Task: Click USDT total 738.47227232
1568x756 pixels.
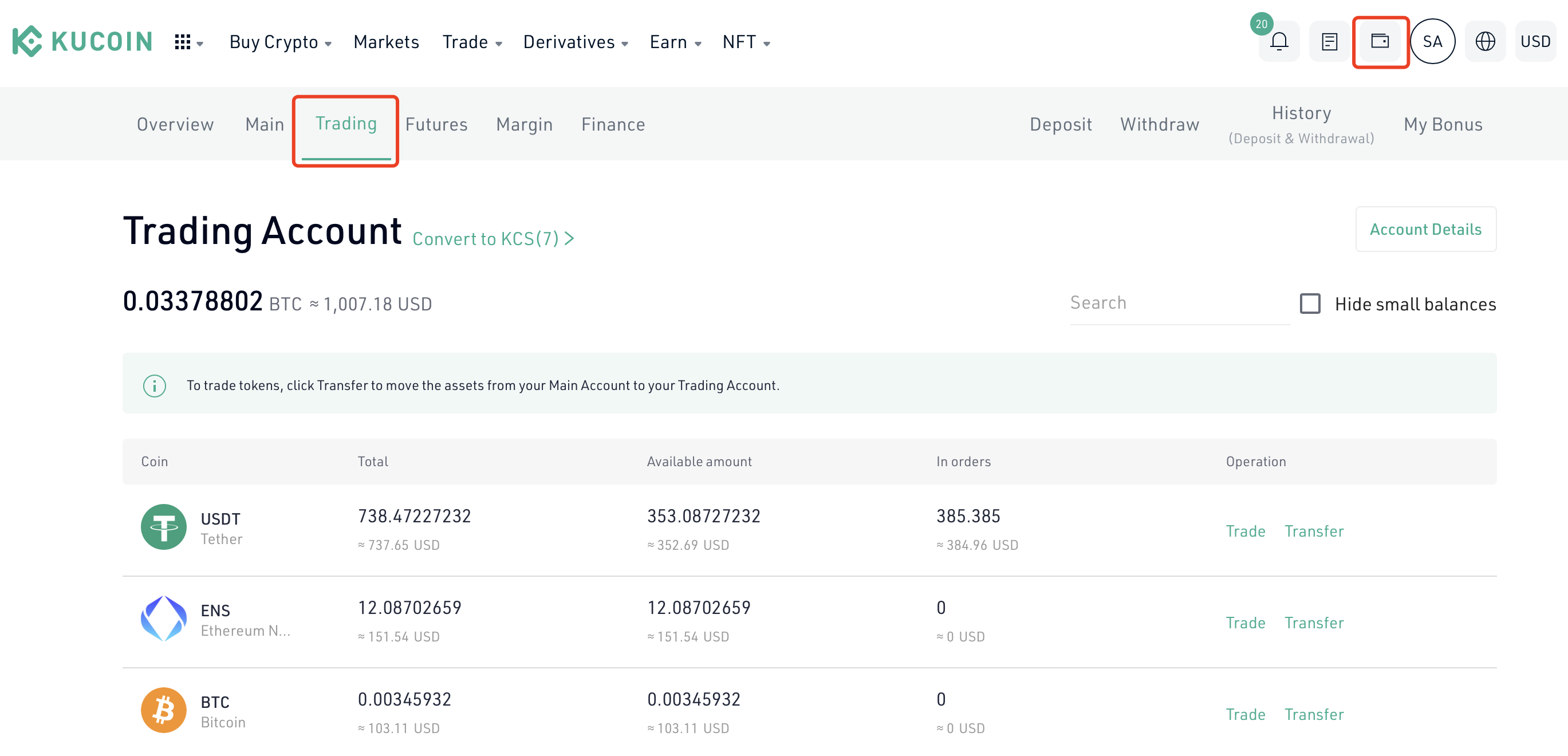Action: [414, 516]
